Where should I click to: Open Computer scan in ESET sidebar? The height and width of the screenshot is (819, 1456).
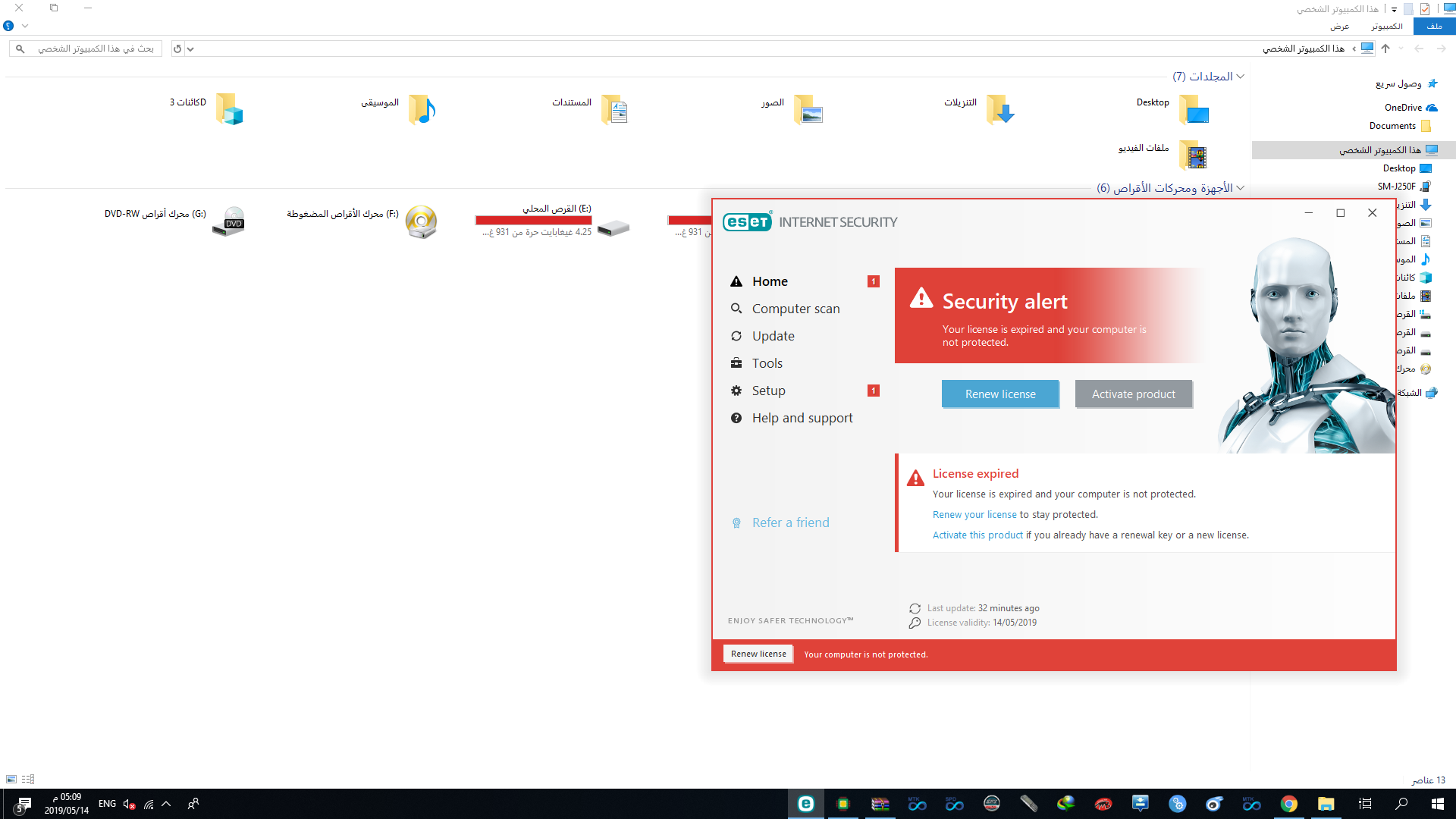pyautogui.click(x=795, y=309)
